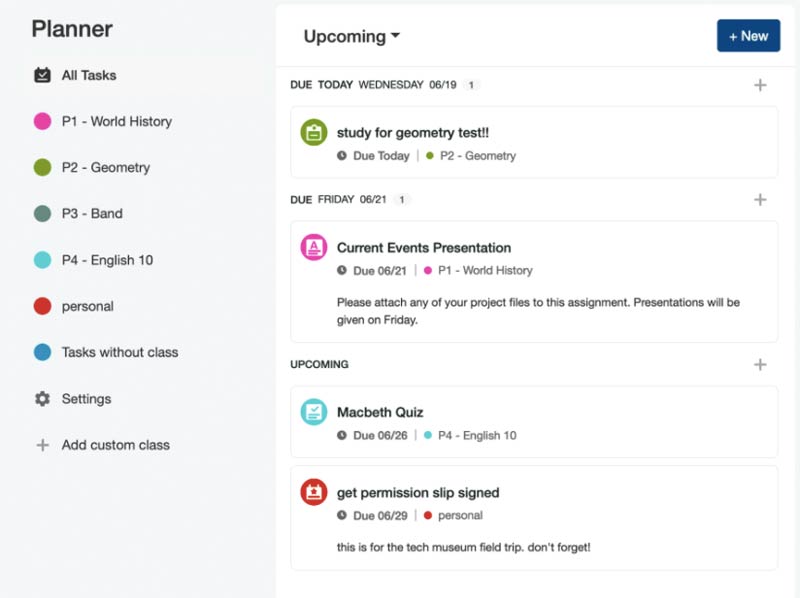The image size is (800, 598).
Task: Click the teal Macbeth Quiz icon
Action: [x=314, y=412]
